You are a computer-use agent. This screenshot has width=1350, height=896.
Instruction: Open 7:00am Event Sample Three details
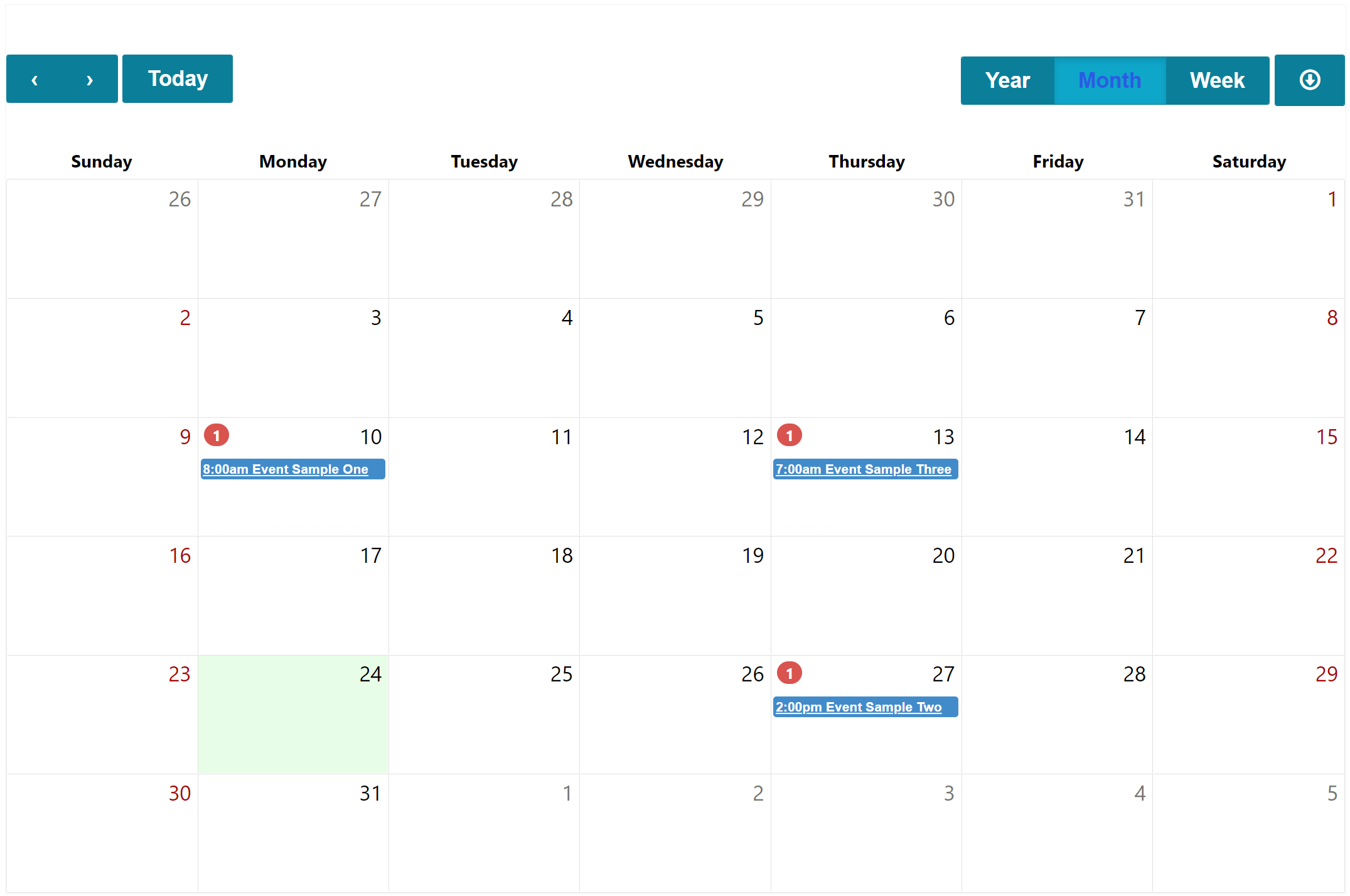[x=863, y=470]
